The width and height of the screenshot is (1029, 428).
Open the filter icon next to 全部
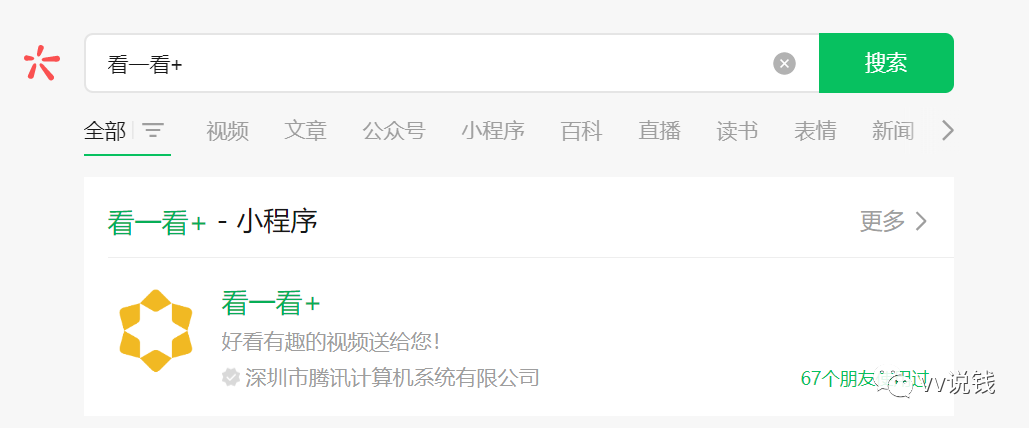153,131
